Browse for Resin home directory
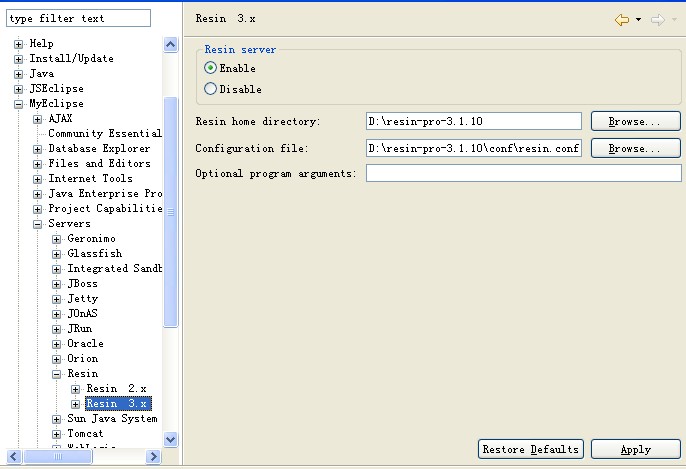 636,121
